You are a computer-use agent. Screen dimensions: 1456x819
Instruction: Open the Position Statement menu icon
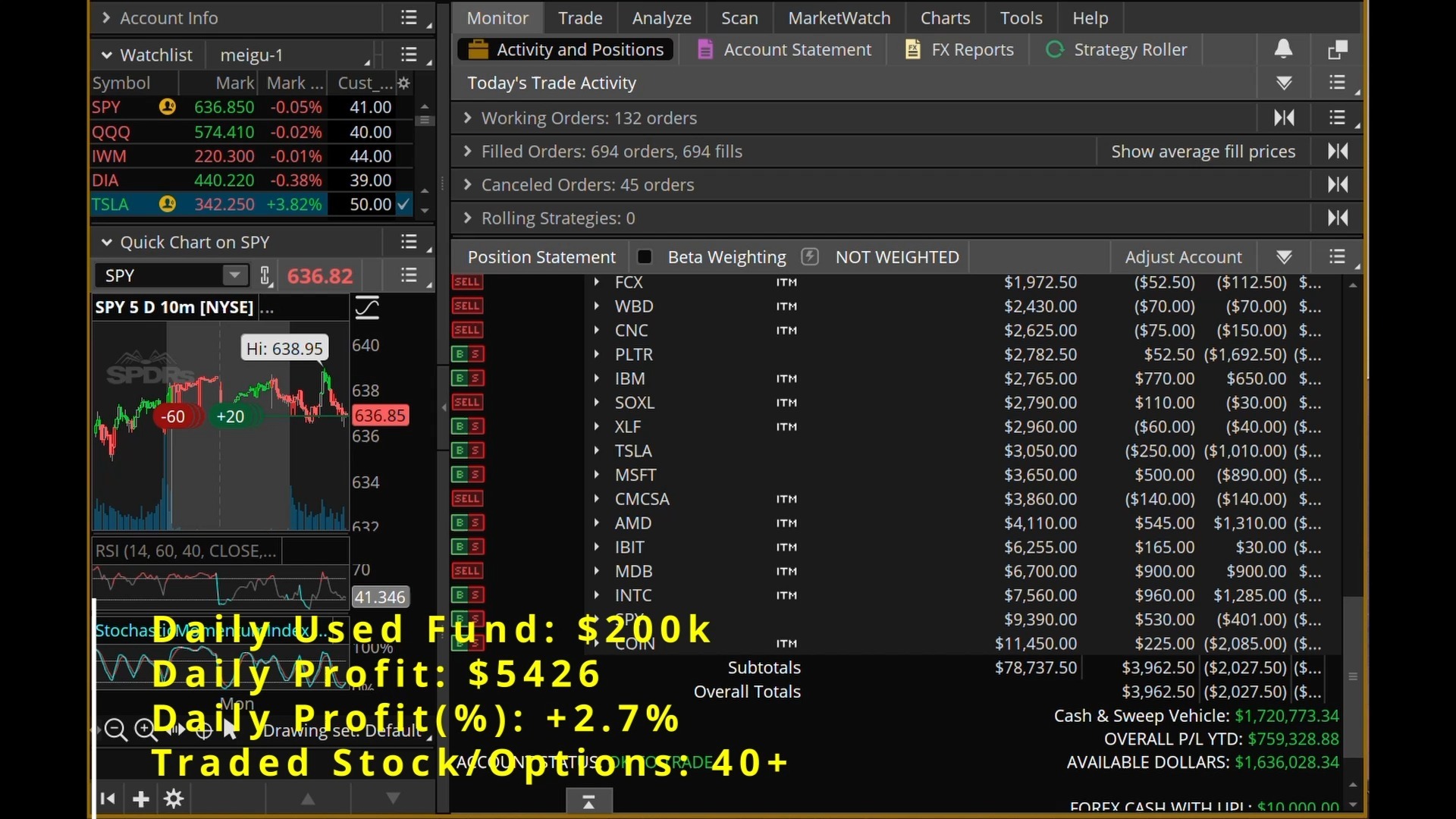1338,257
